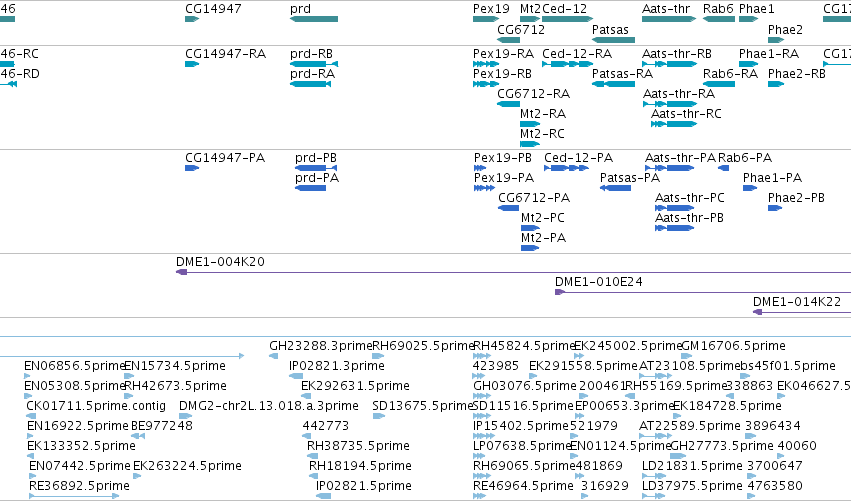Select the CG14947-PA protein feature
Viewport: 851px width, 501px height.
pos(192,168)
